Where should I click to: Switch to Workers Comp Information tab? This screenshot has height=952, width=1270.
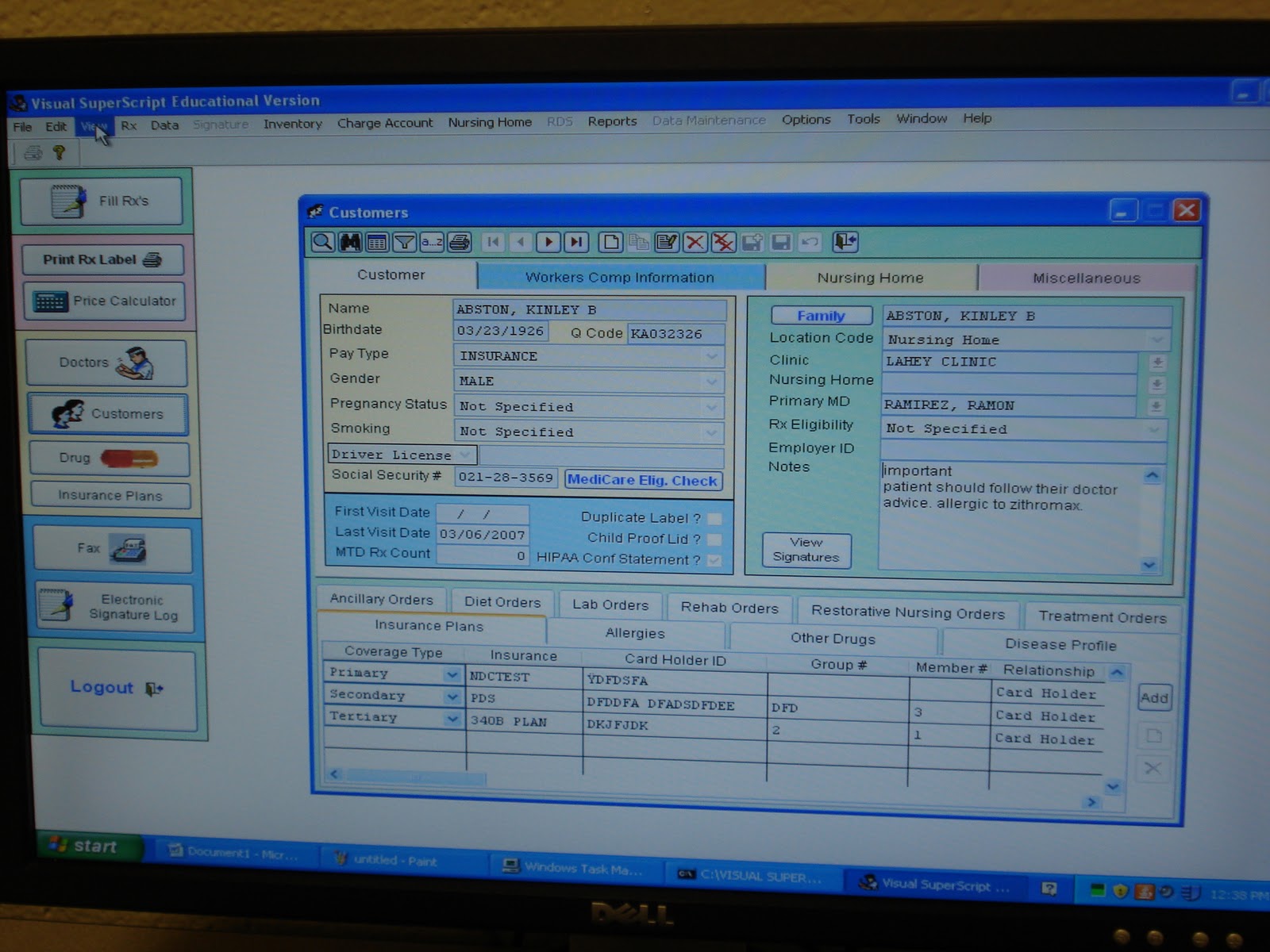tap(620, 277)
